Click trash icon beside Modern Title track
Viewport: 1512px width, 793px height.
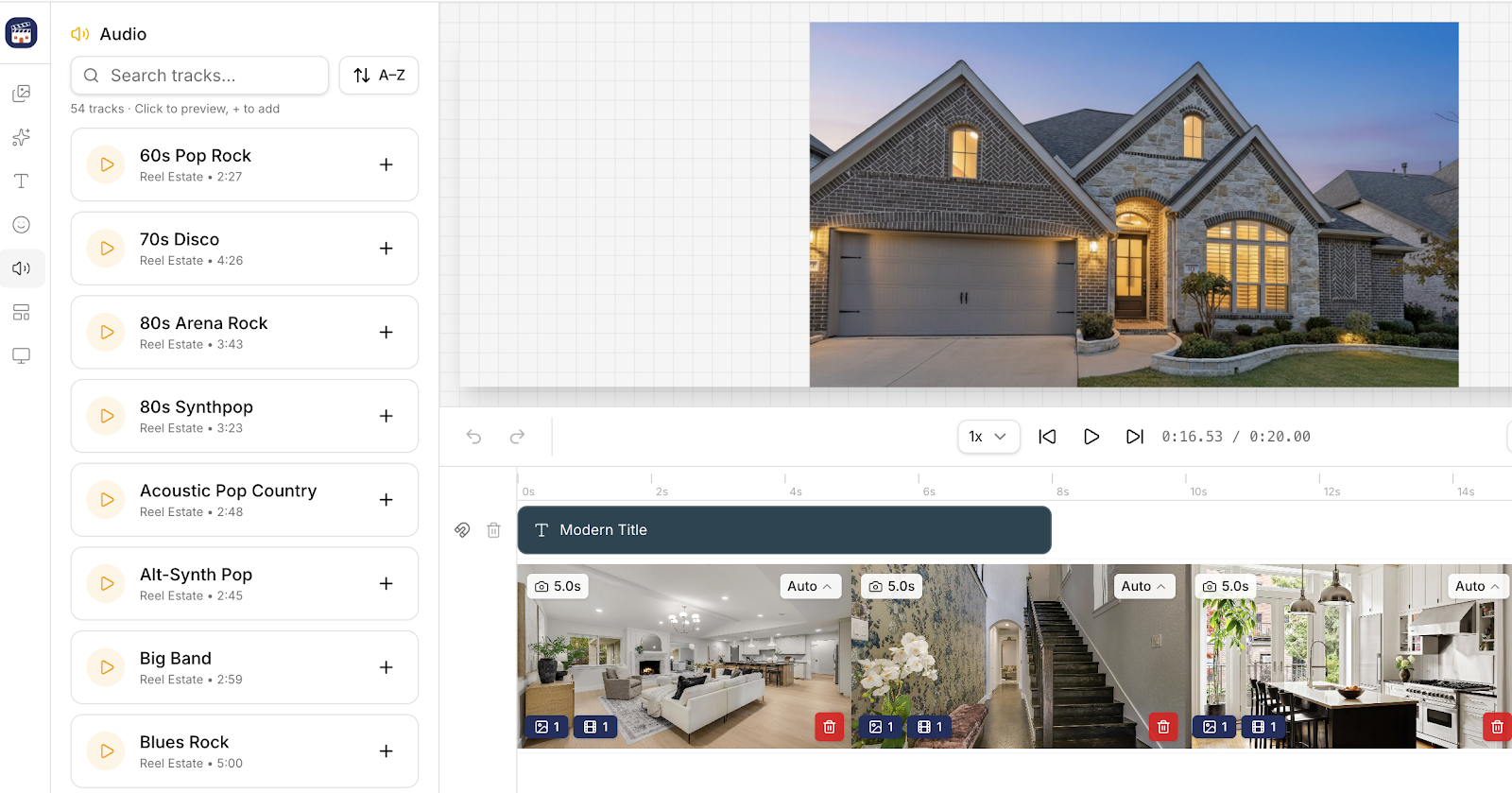[x=493, y=530]
